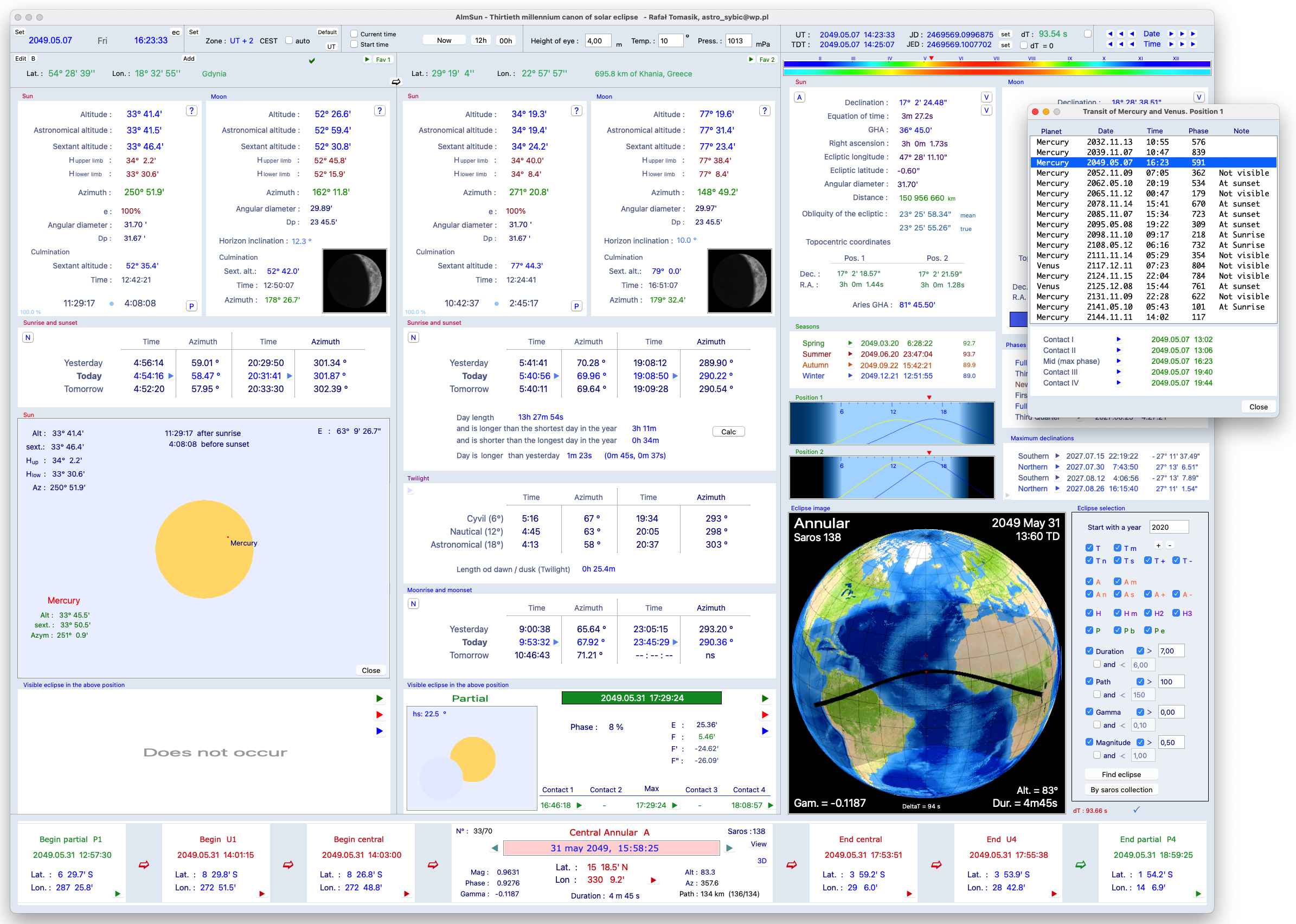Click the '-' button in Eclipse selection
1296x924 pixels.
(x=1170, y=545)
